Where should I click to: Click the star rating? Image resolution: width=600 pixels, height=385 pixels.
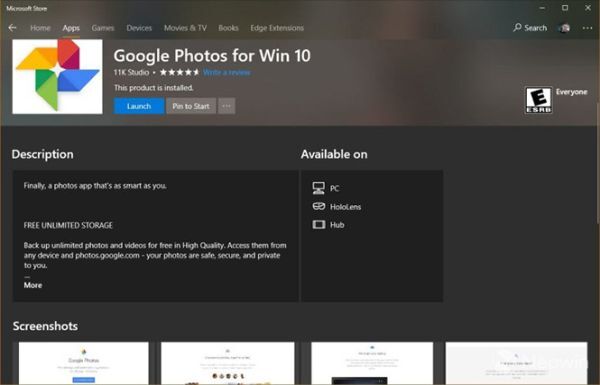(x=179, y=72)
